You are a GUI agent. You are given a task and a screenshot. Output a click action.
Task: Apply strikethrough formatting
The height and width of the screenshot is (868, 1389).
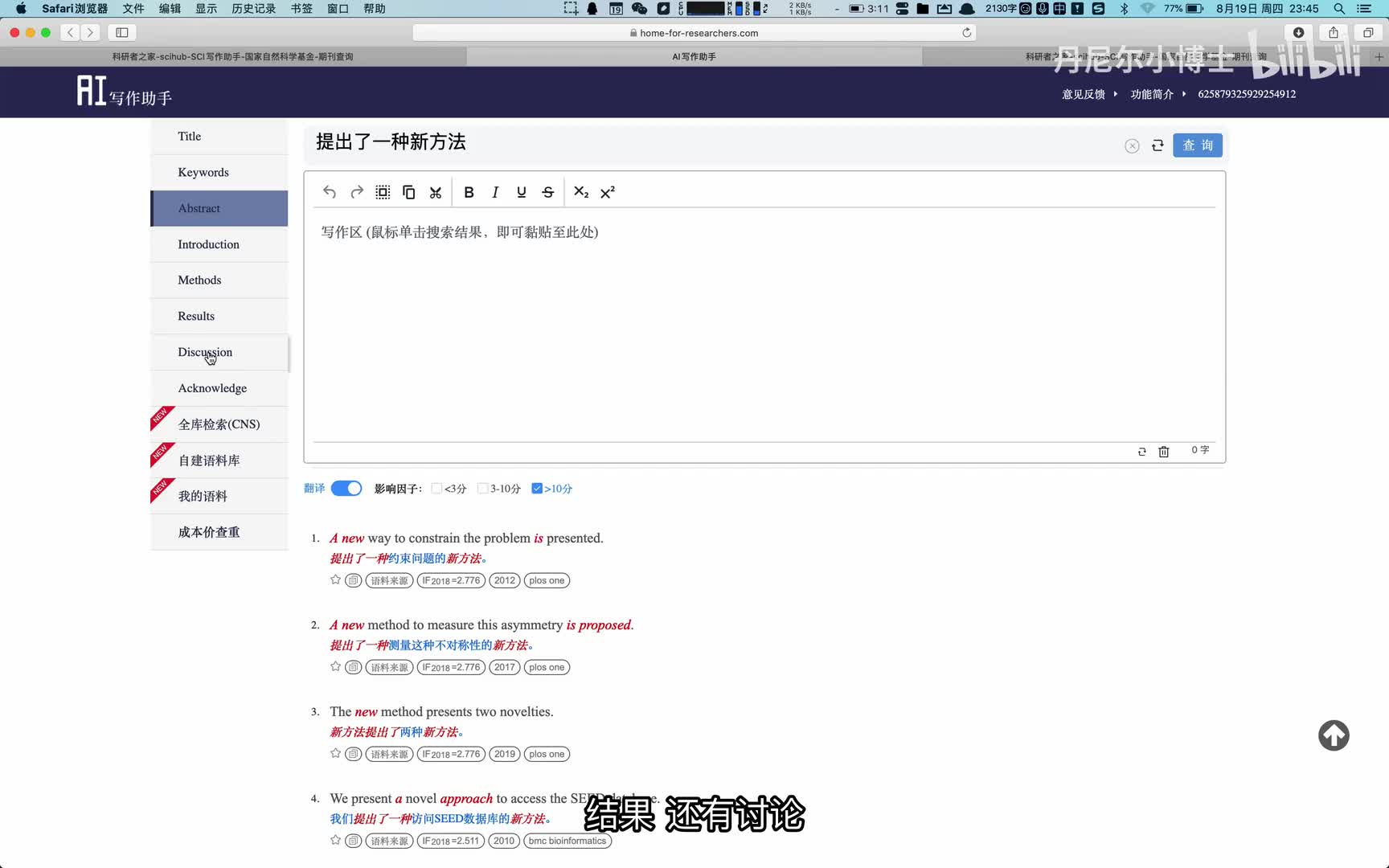point(548,192)
